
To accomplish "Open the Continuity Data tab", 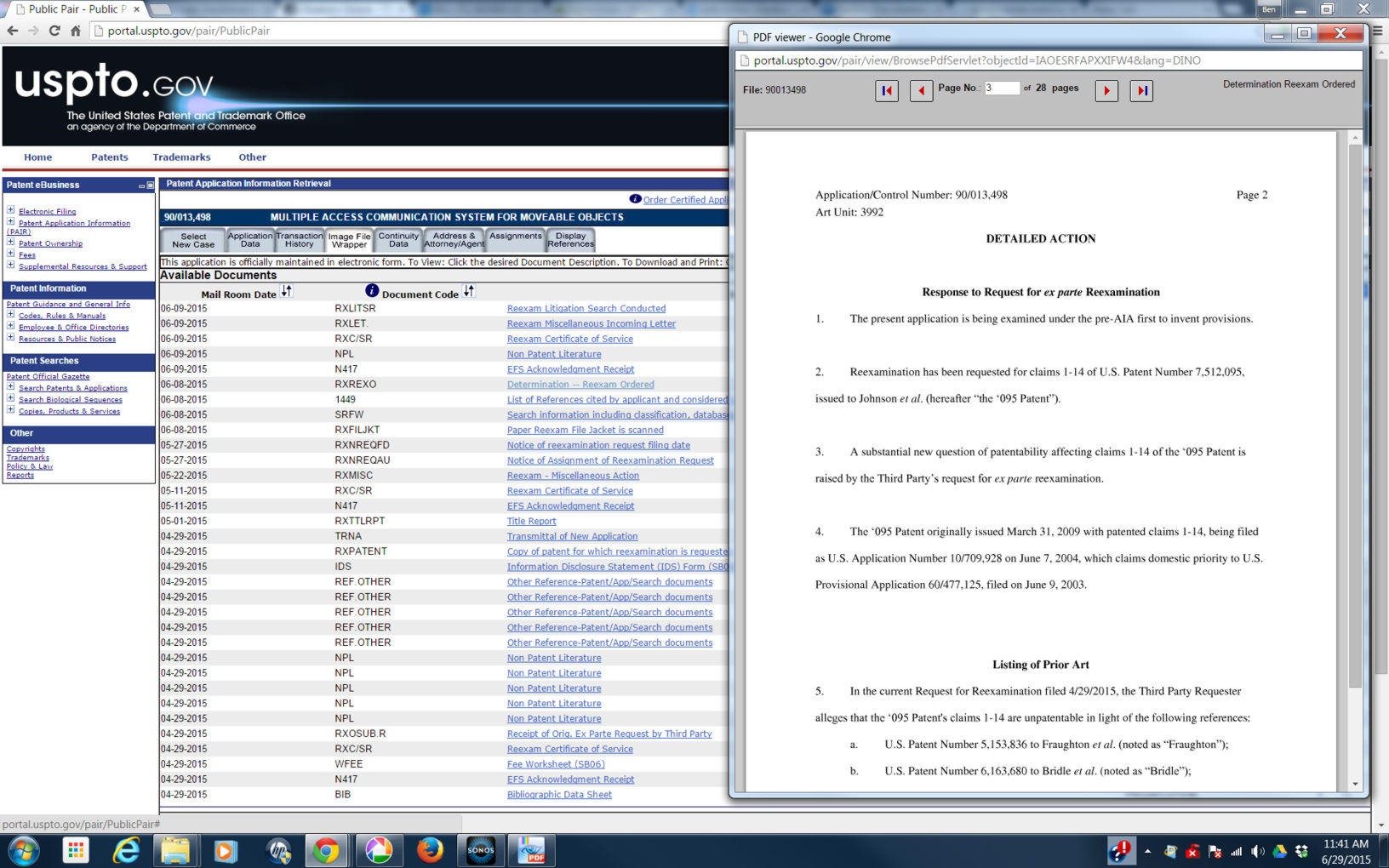I will pyautogui.click(x=398, y=241).
